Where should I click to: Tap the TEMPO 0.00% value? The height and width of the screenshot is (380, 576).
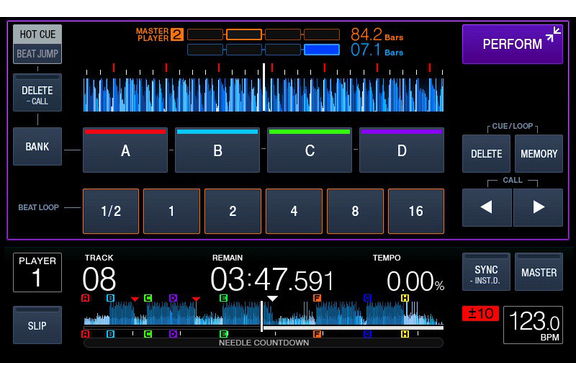[415, 282]
